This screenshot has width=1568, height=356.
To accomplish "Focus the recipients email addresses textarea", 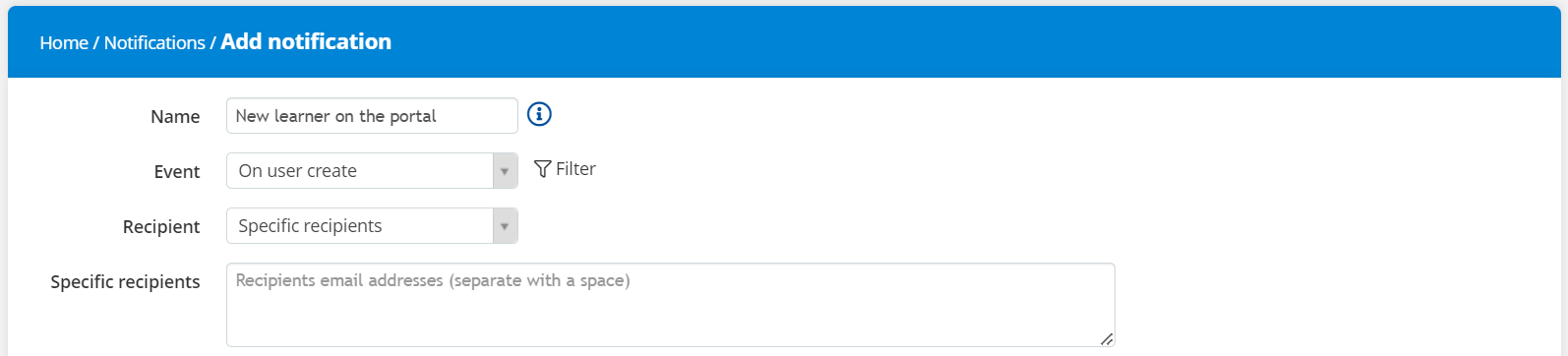I will coord(671,305).
